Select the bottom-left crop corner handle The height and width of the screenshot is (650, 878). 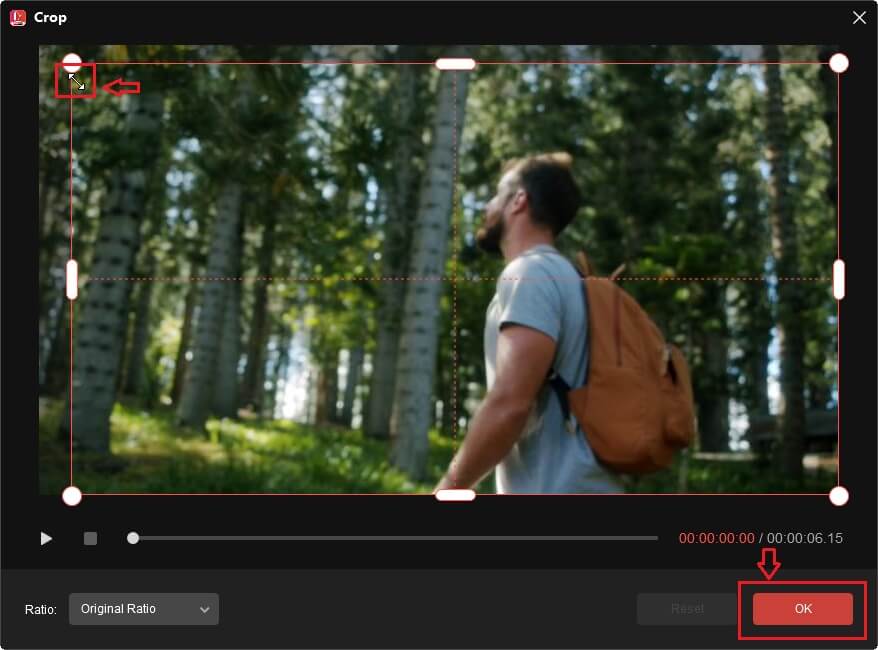pos(72,496)
